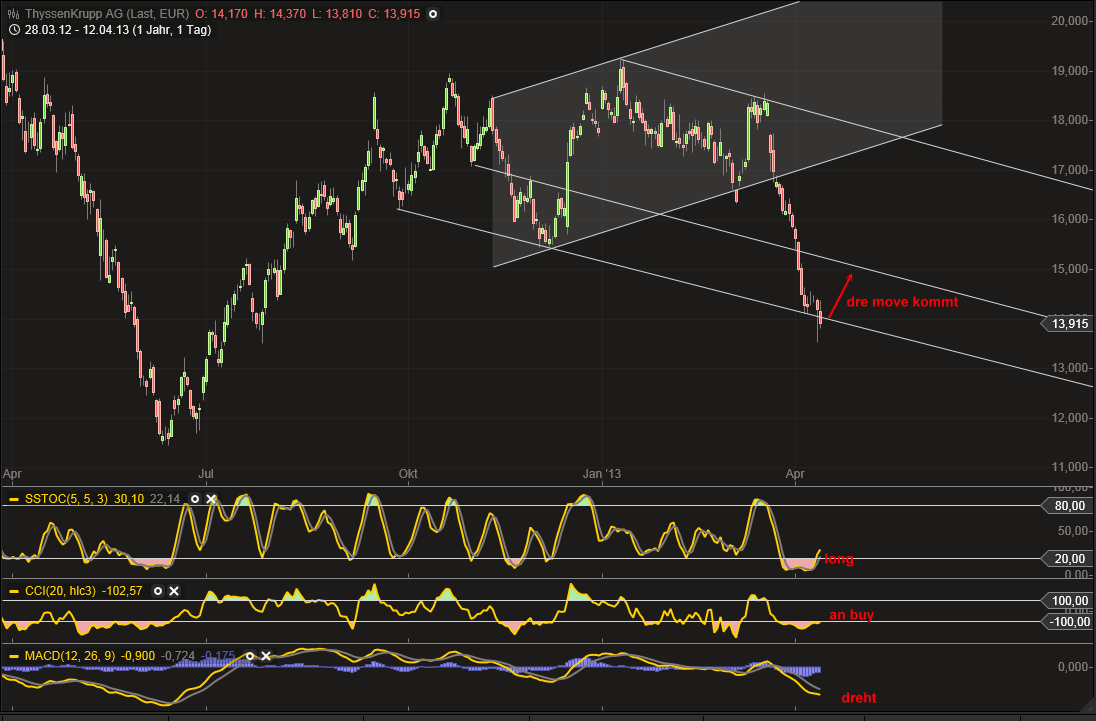1096x721 pixels.
Task: Remove the SSTOC indicator with its X
Action: tap(211, 499)
